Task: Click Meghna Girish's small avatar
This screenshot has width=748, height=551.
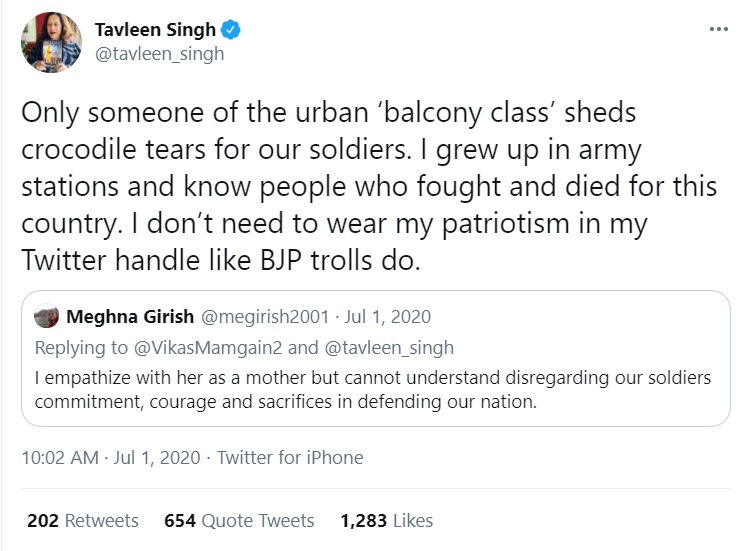Action: [46, 317]
